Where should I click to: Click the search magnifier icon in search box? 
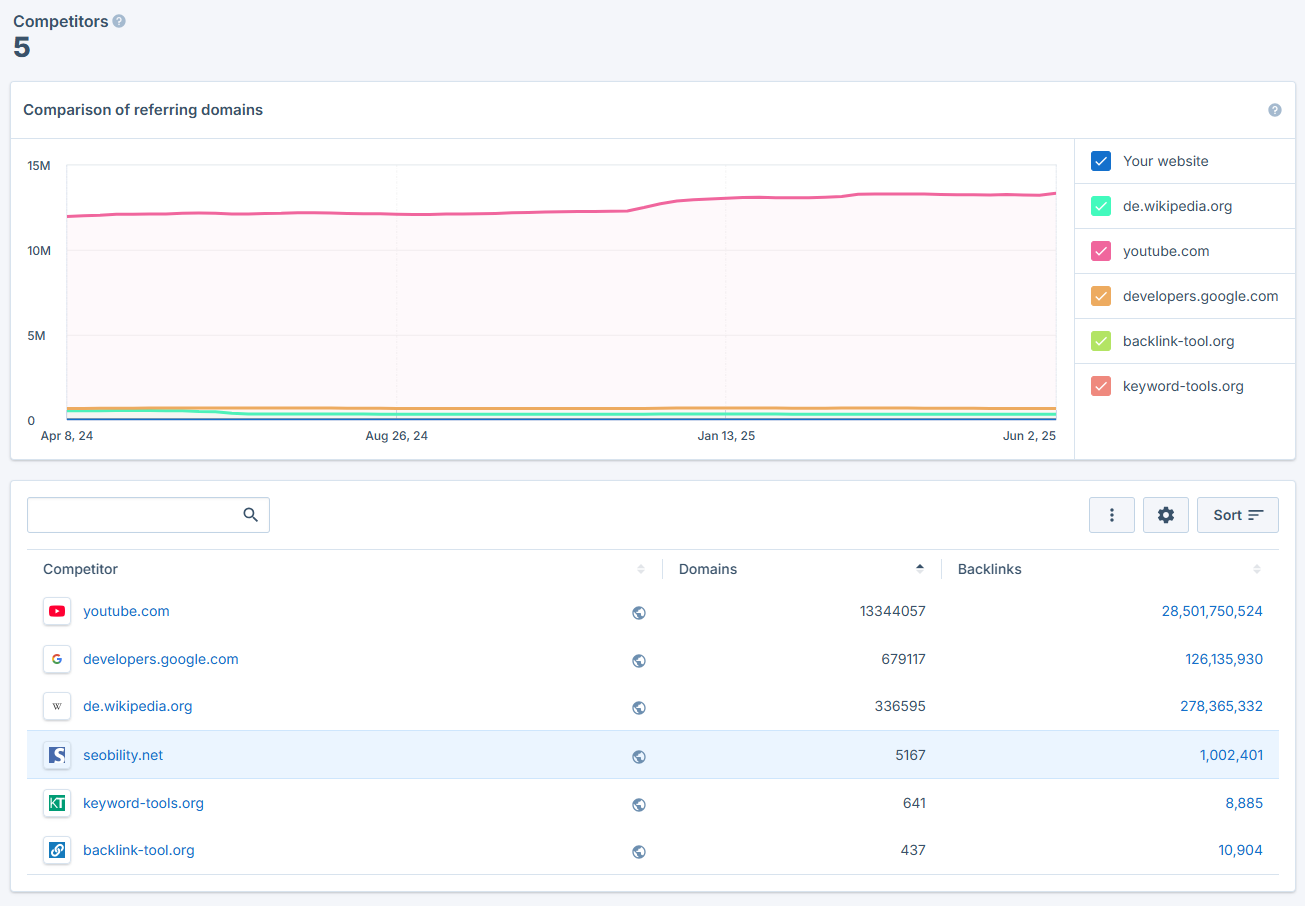[251, 515]
